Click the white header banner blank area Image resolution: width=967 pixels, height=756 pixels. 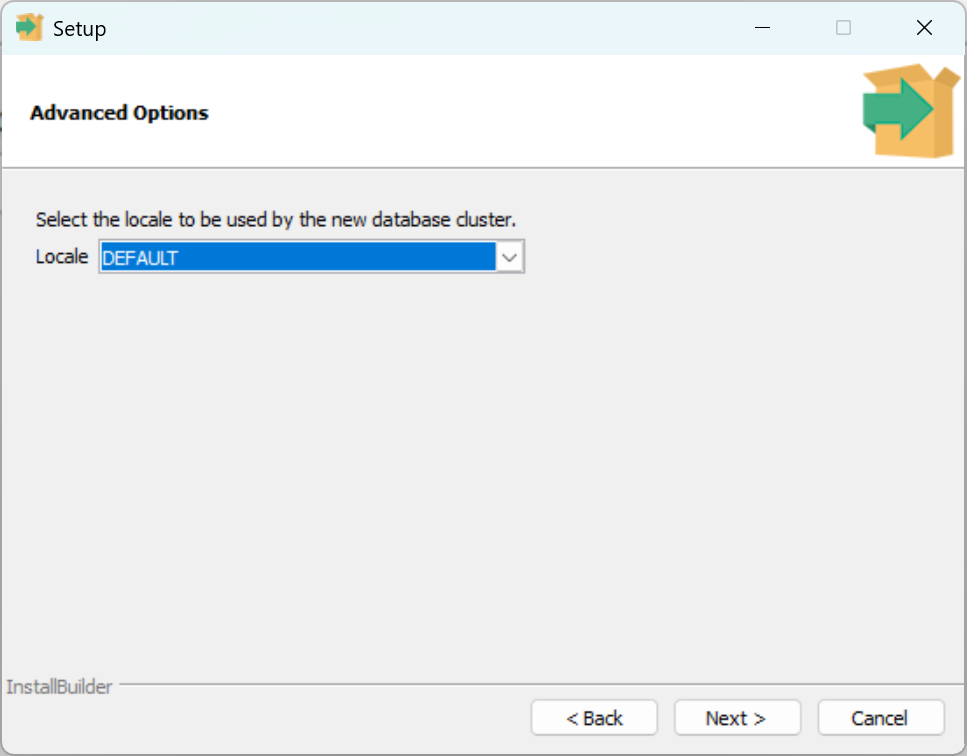click(520, 112)
